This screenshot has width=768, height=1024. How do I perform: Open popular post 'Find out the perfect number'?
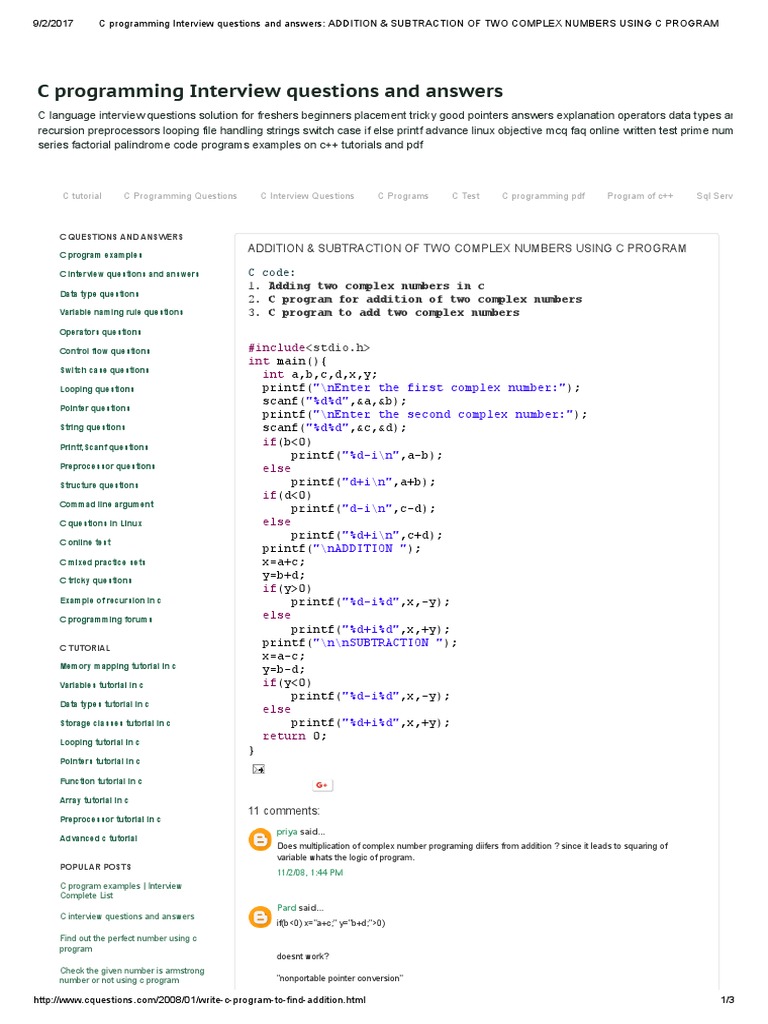[128, 943]
